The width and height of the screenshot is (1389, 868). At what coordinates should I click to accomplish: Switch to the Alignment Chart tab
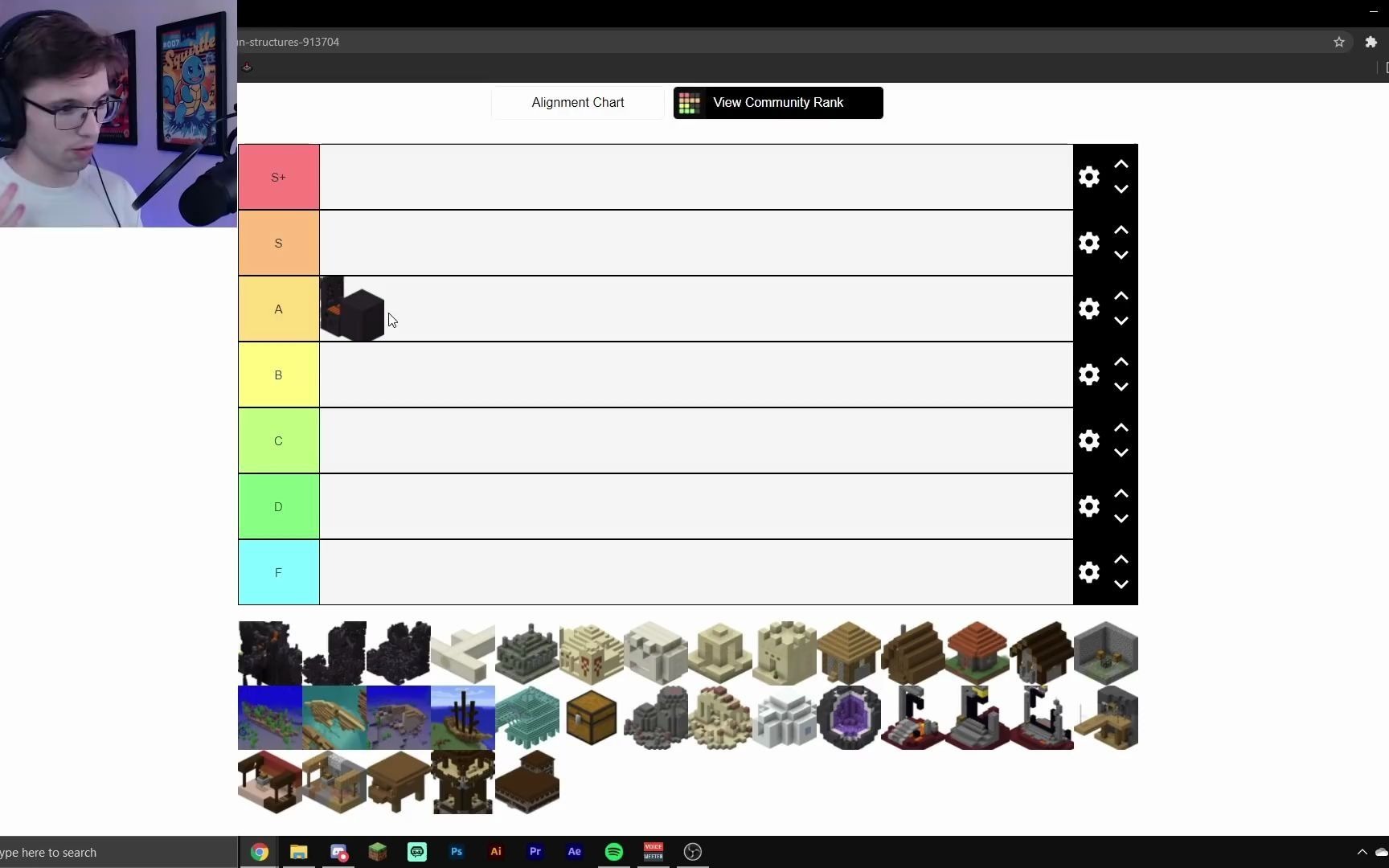577,102
